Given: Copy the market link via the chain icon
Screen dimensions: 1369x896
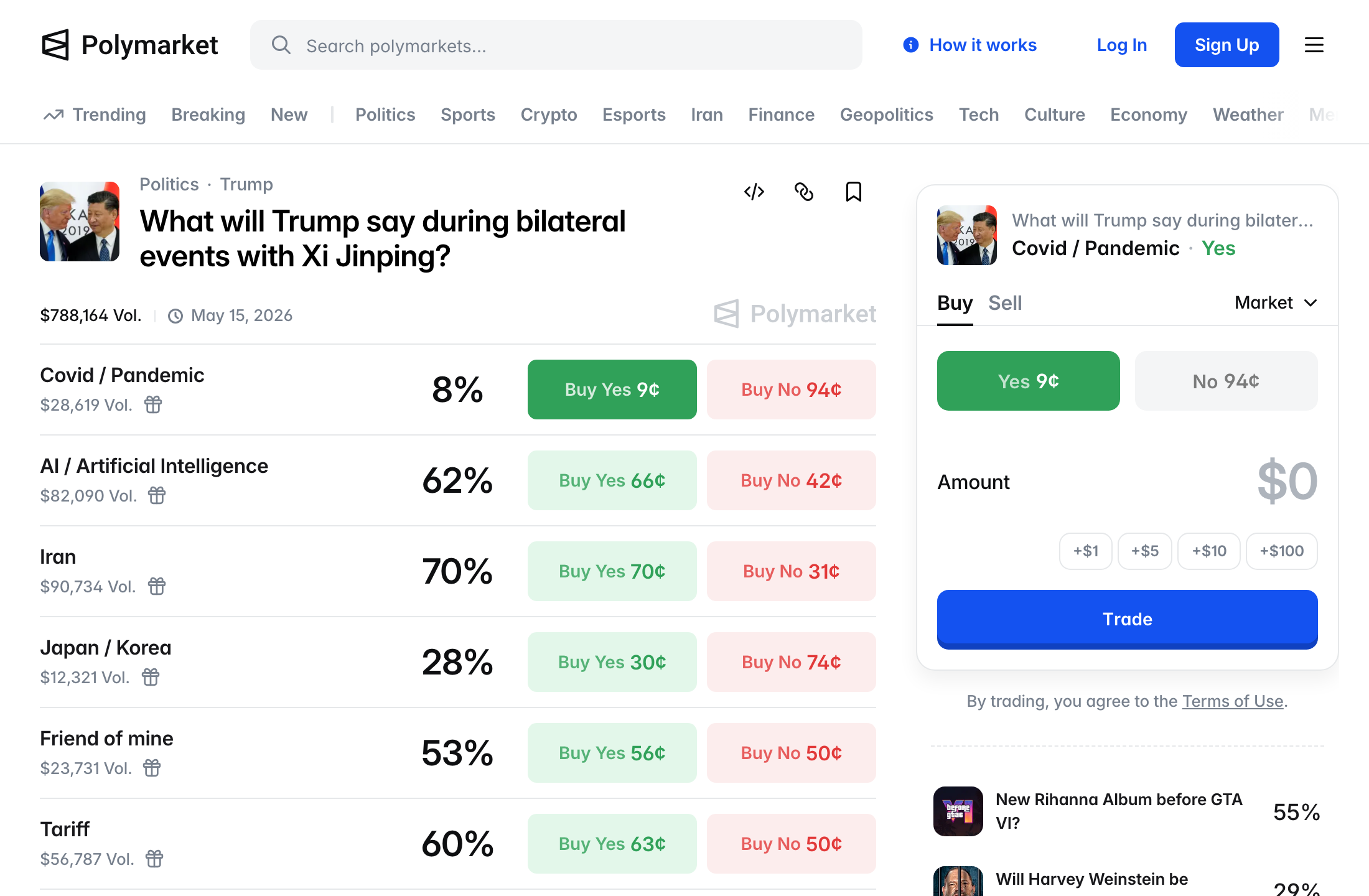Looking at the screenshot, I should 804,192.
